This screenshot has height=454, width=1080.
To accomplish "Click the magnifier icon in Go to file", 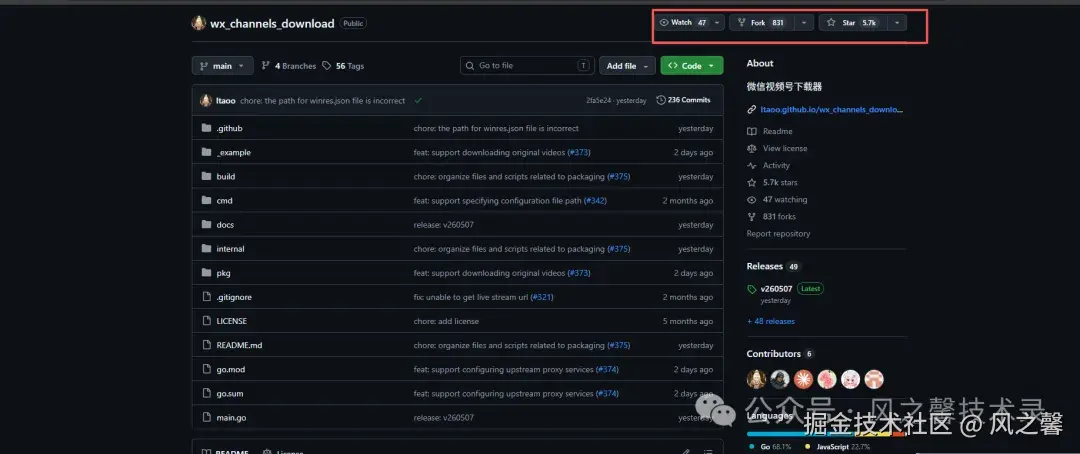I will (x=470, y=65).
